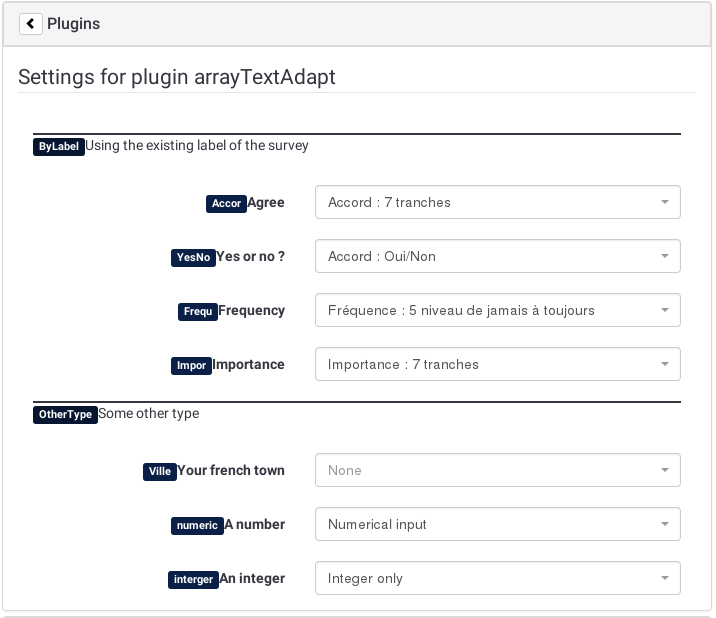
Task: Open the Importance dropdown menu
Action: pyautogui.click(x=497, y=364)
